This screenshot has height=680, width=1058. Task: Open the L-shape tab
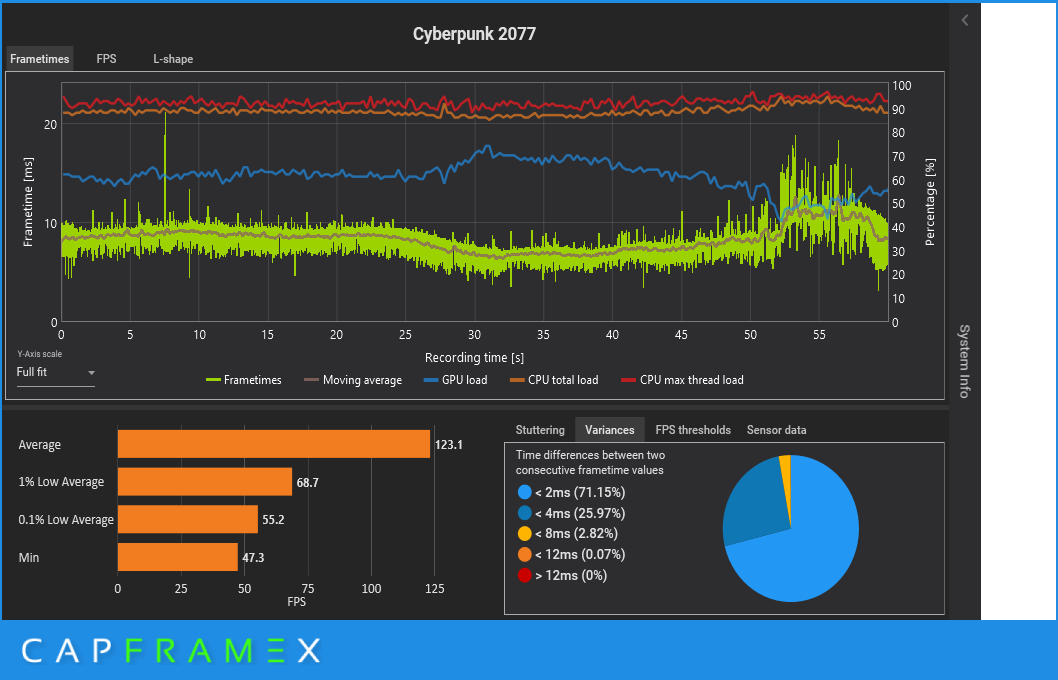[173, 59]
